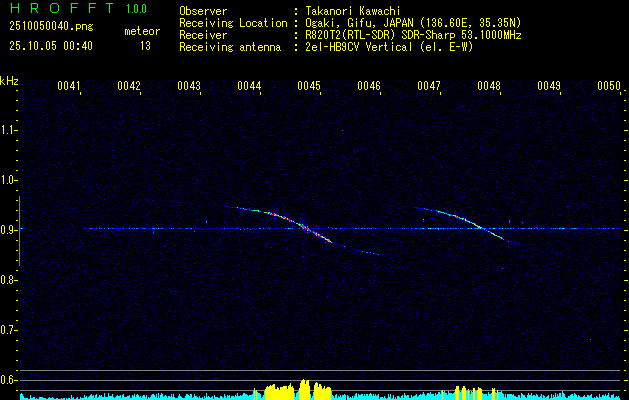Click the left meteor echo trace
Screen dimensions: 629x400
300,225
